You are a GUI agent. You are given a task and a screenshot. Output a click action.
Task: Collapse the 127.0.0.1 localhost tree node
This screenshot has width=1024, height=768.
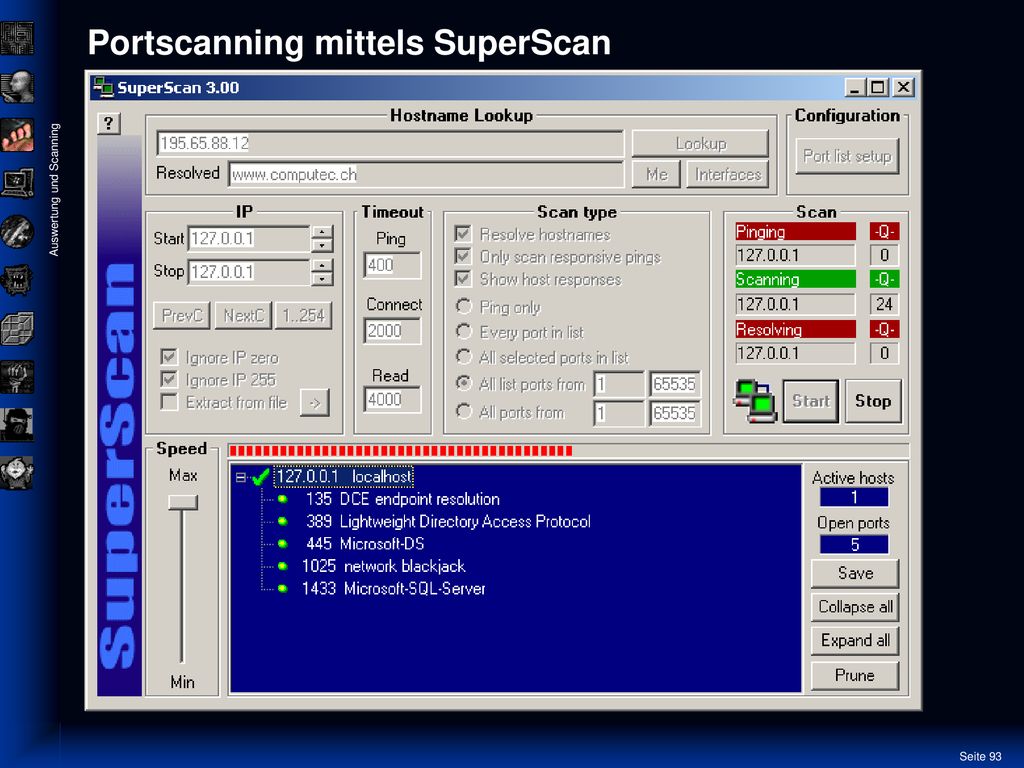[x=241, y=477]
